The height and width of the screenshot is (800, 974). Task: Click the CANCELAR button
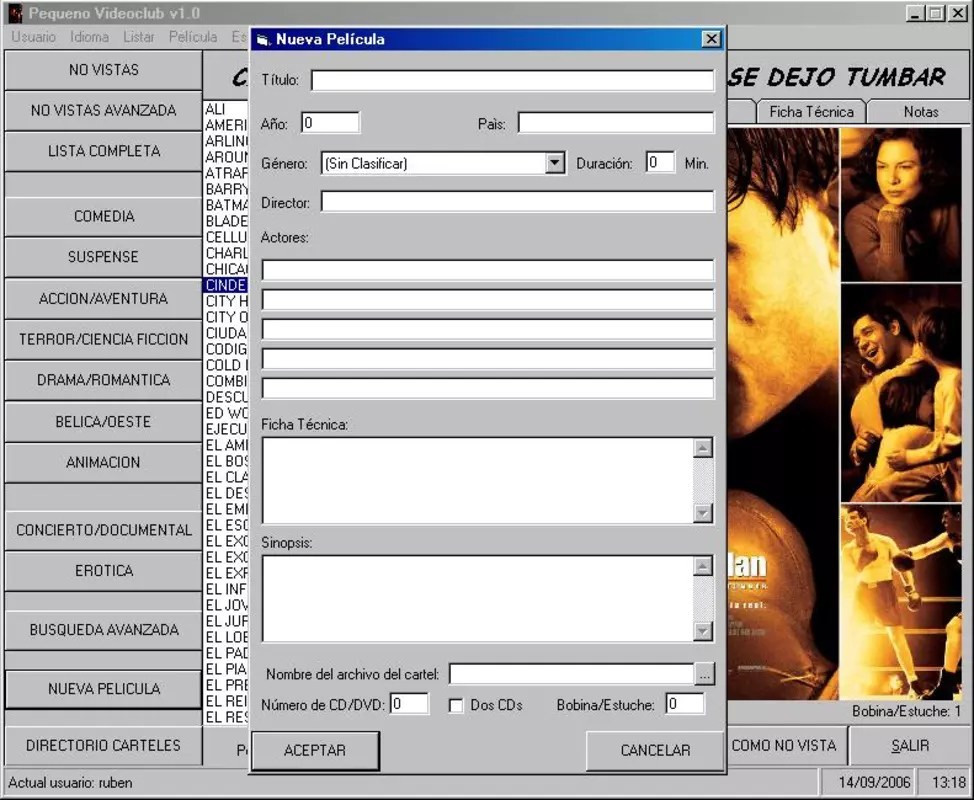click(x=655, y=750)
